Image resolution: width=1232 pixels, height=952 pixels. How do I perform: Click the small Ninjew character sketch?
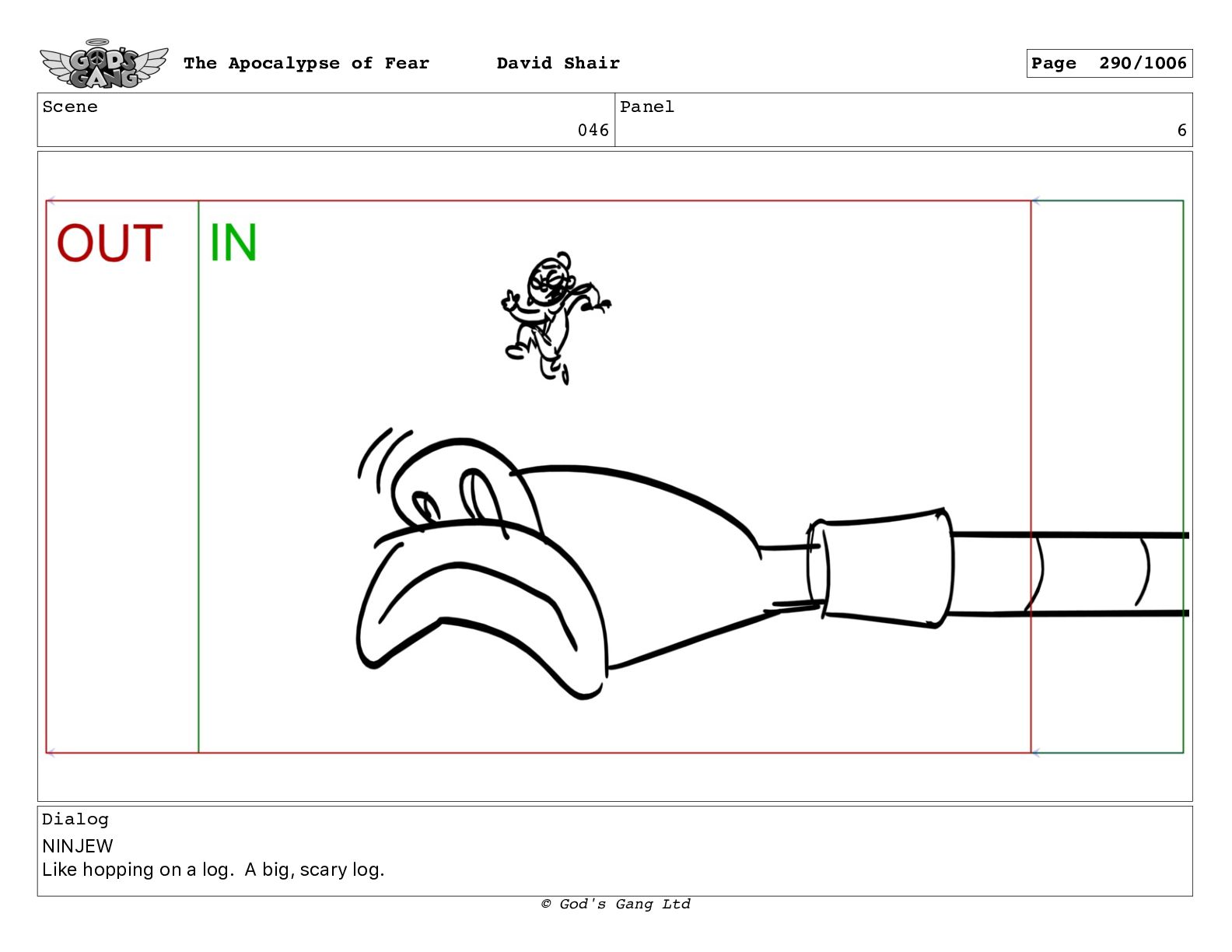(x=555, y=318)
